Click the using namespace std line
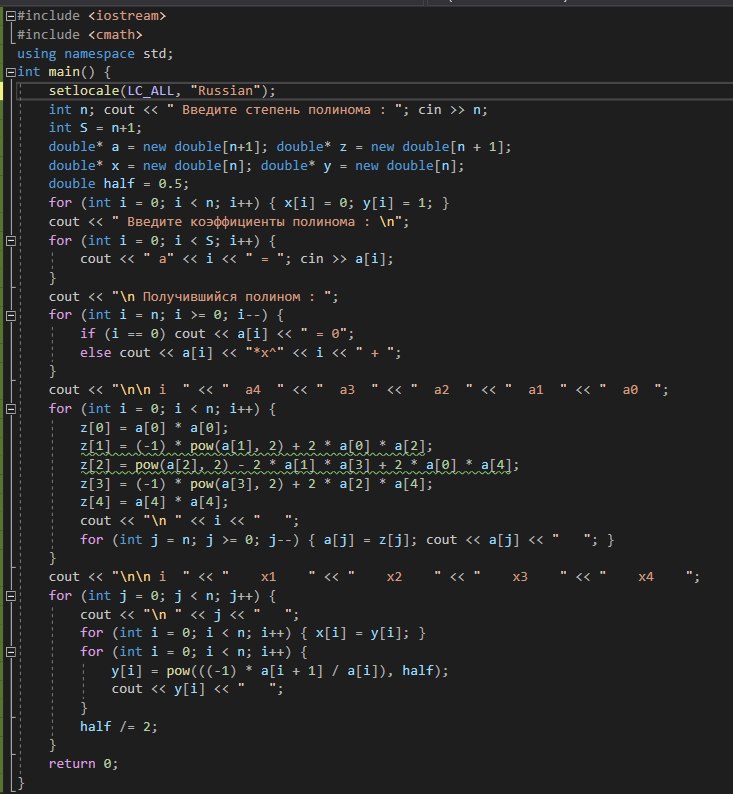733x794 pixels. pos(88,54)
